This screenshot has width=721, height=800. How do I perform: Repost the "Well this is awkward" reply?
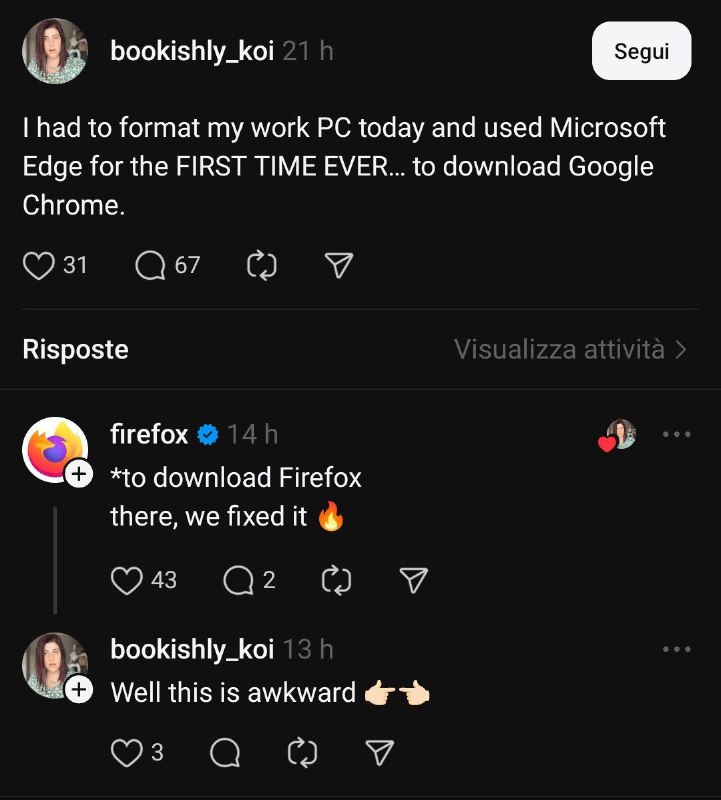coord(301,753)
